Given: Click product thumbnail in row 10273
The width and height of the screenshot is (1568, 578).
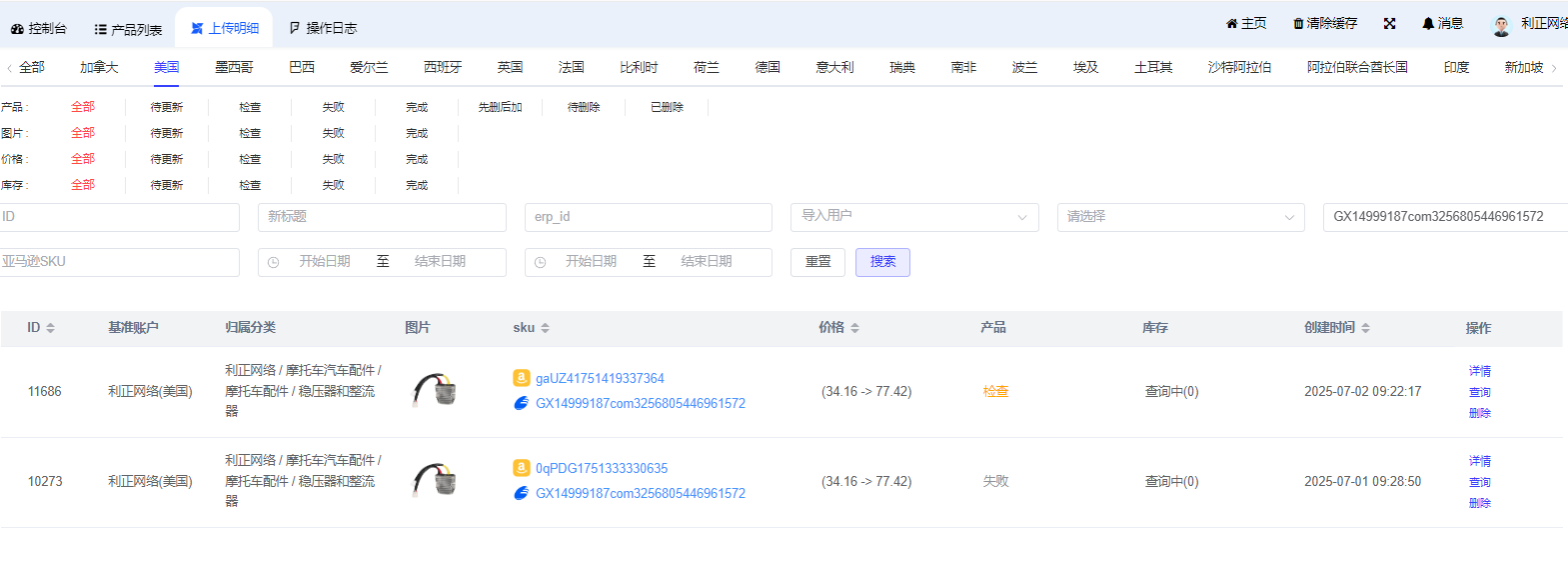Looking at the screenshot, I should (435, 481).
